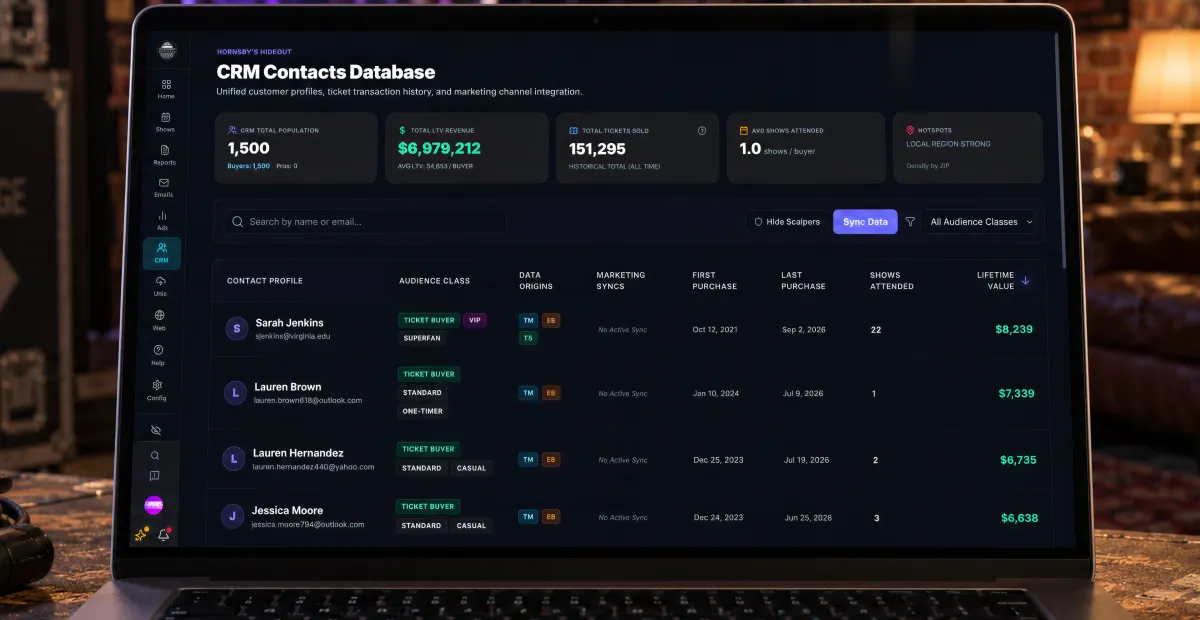
Task: Click the Hotspots map pin icon
Action: [x=910, y=130]
